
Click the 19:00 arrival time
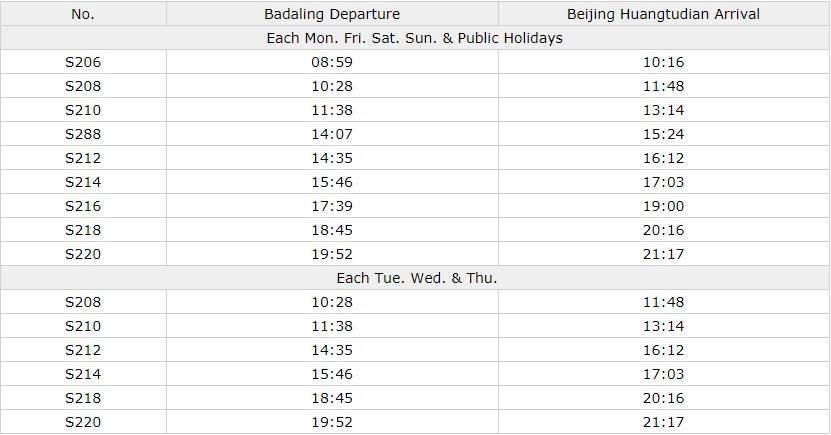(663, 206)
